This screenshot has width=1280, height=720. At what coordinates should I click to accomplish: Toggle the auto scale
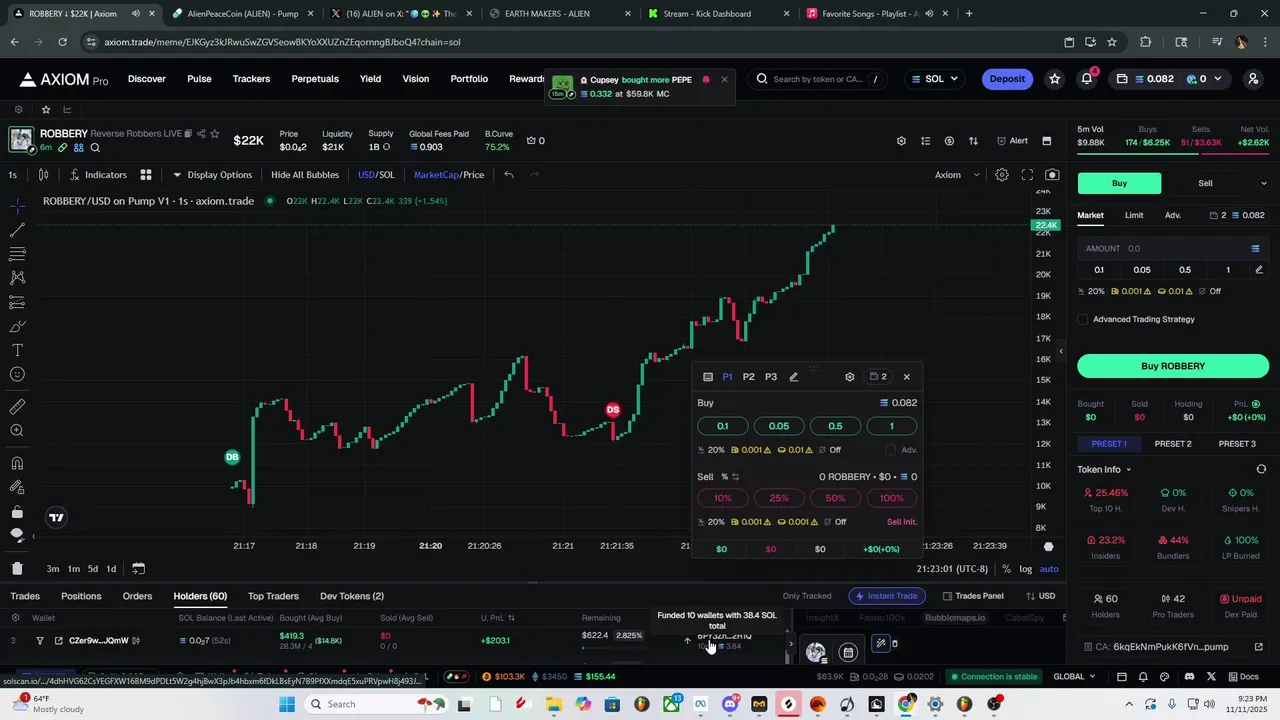[x=1049, y=569]
